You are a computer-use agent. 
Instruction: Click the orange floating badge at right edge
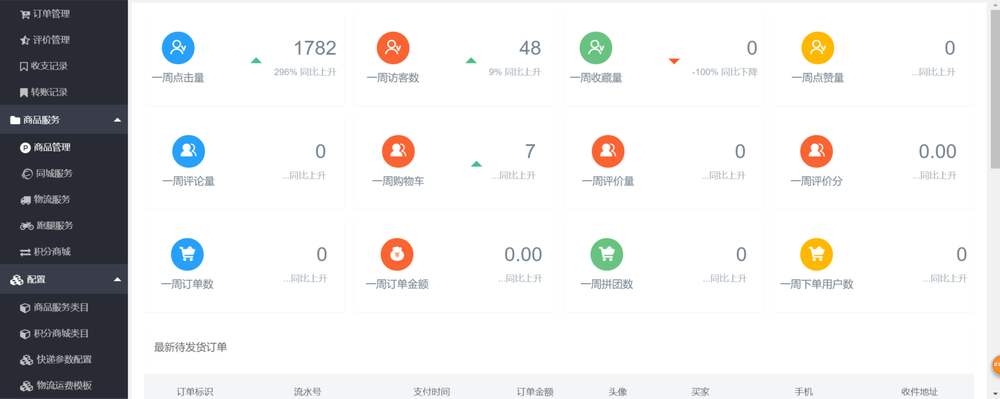click(x=996, y=365)
